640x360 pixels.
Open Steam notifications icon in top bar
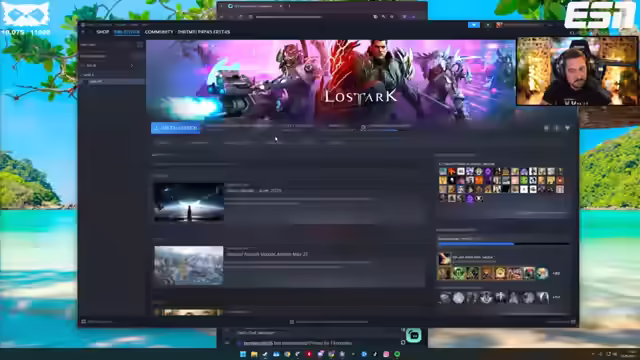[x=488, y=25]
